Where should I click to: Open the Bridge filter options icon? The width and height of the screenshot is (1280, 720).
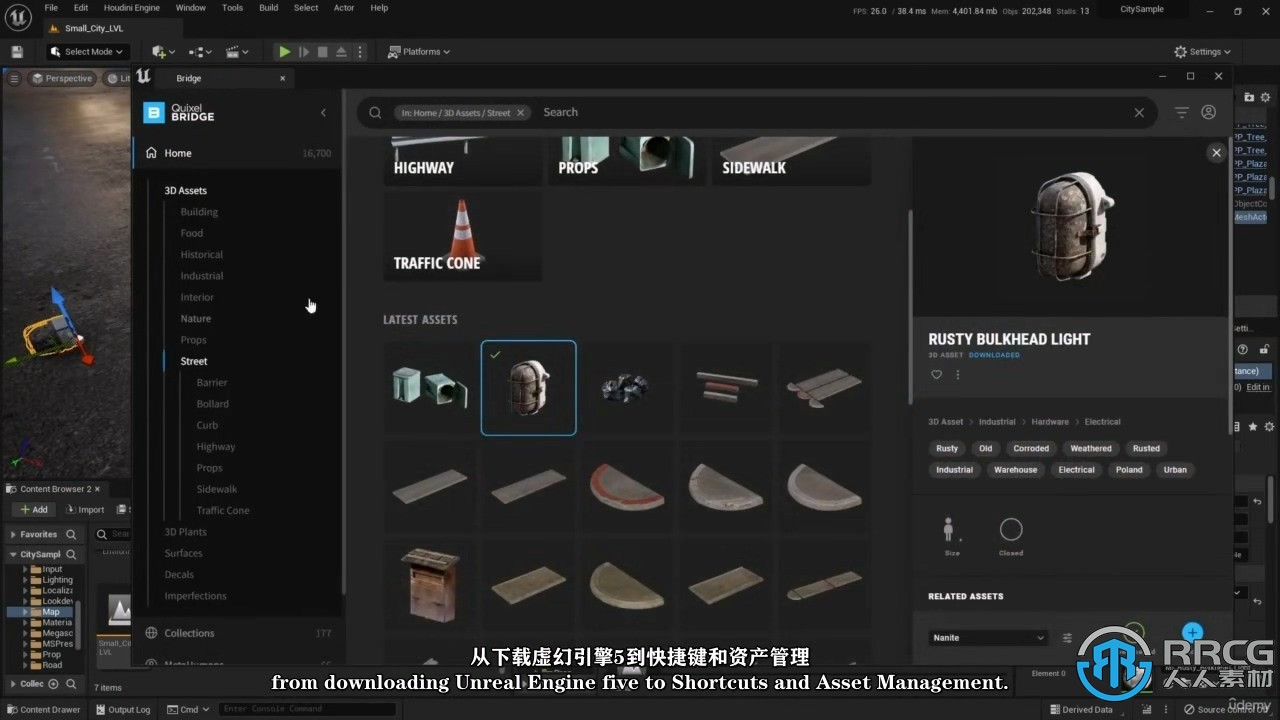coord(1182,113)
